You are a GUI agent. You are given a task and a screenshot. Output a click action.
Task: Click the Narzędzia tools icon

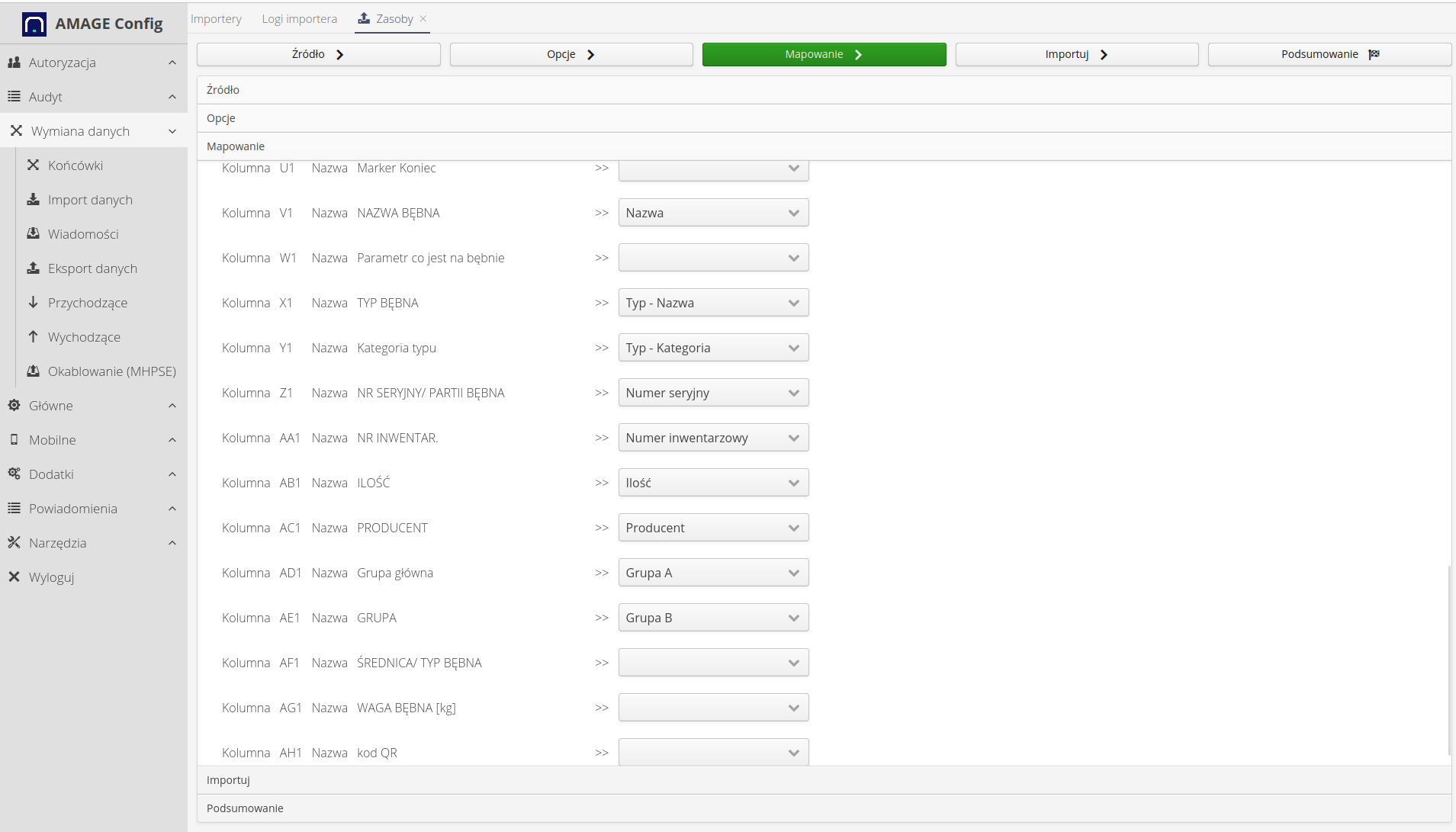point(14,543)
